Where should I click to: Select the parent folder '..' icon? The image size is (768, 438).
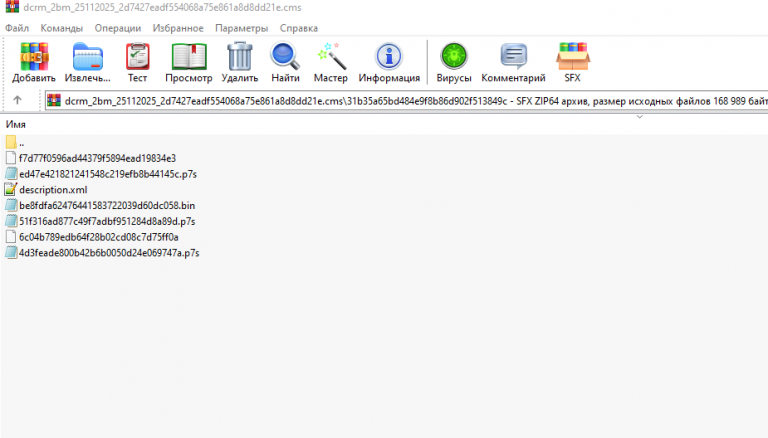tap(11, 143)
